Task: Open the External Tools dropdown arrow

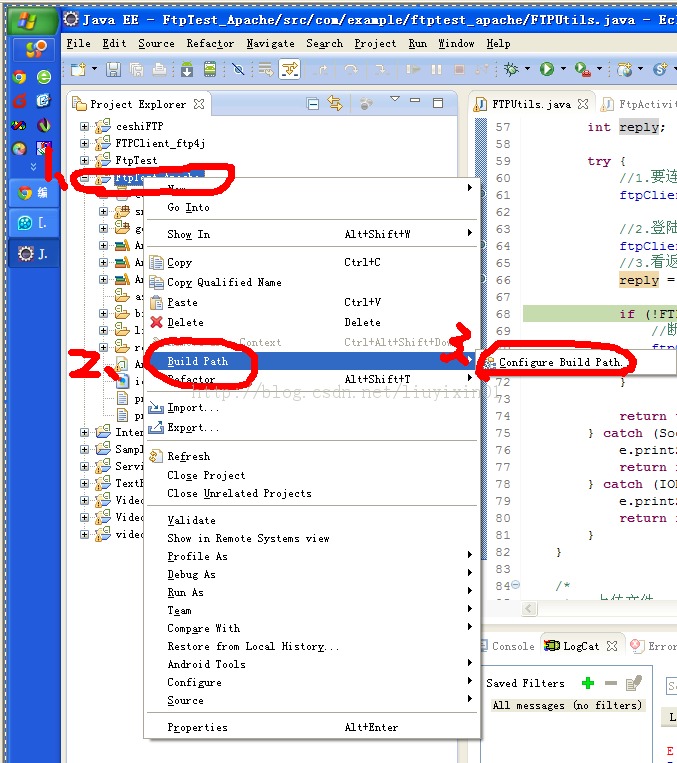Action: 600,69
